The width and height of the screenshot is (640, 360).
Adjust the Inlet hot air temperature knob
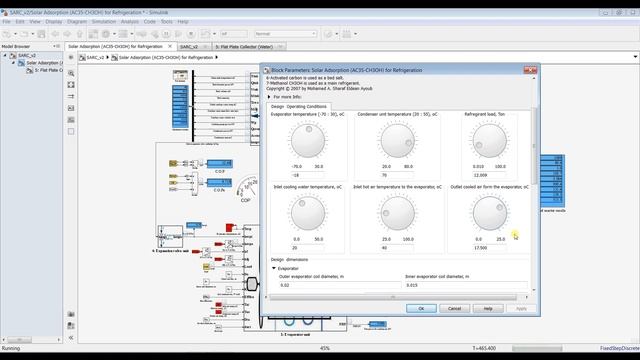(x=397, y=213)
